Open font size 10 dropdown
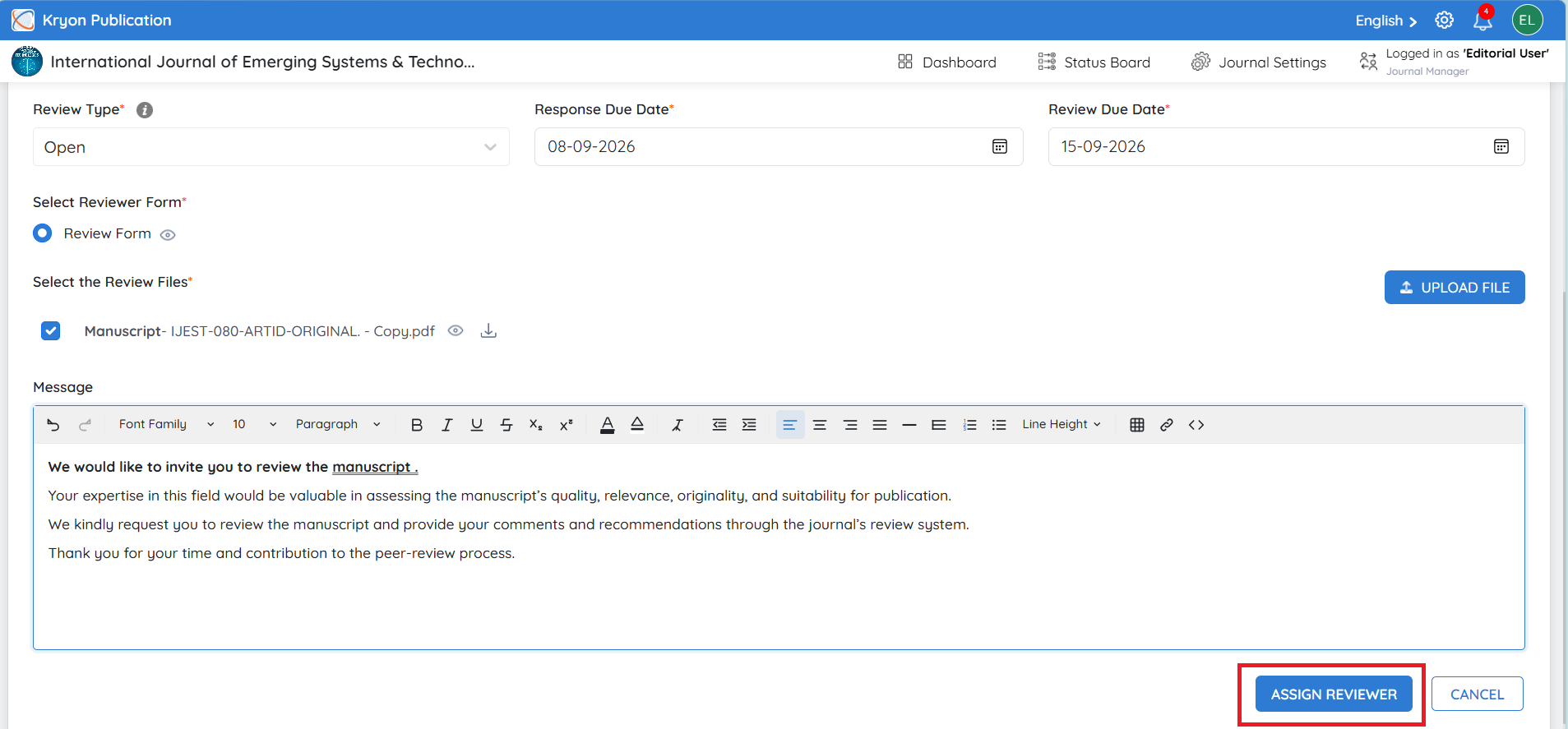This screenshot has height=729, width=1568. point(254,424)
